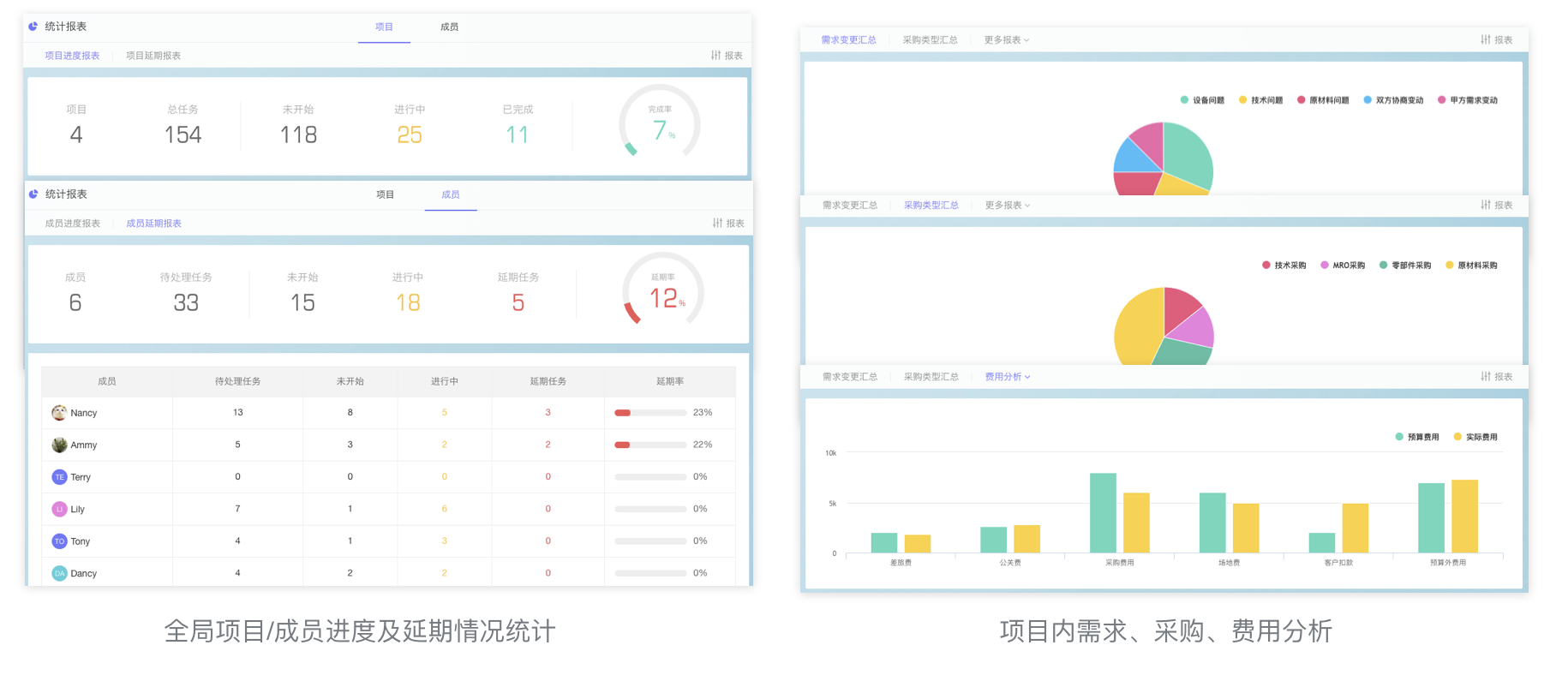The image size is (1568, 675).
Task: Switch to 成员 tab above 项目进度报表
Action: click(449, 27)
